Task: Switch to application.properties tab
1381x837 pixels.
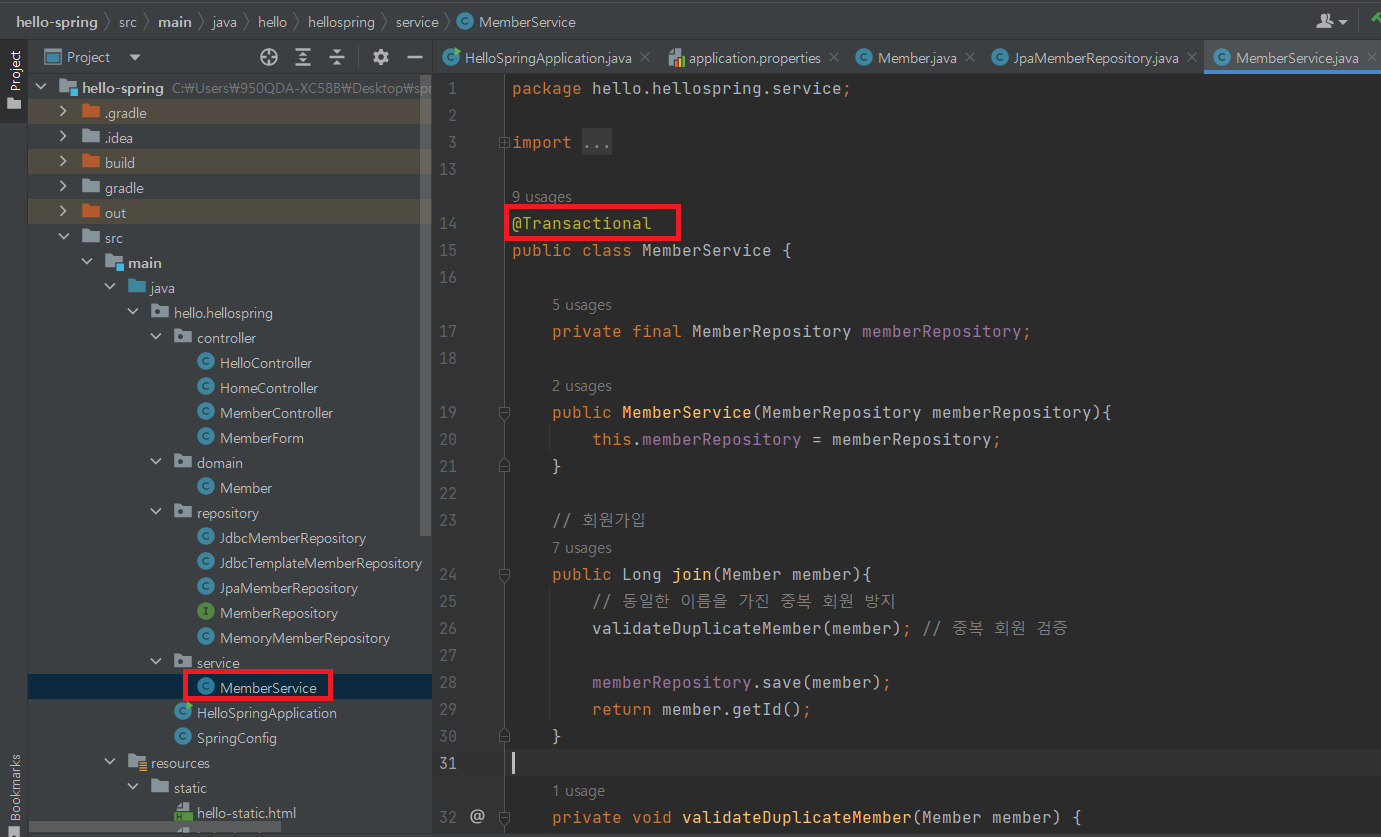Action: click(754, 58)
